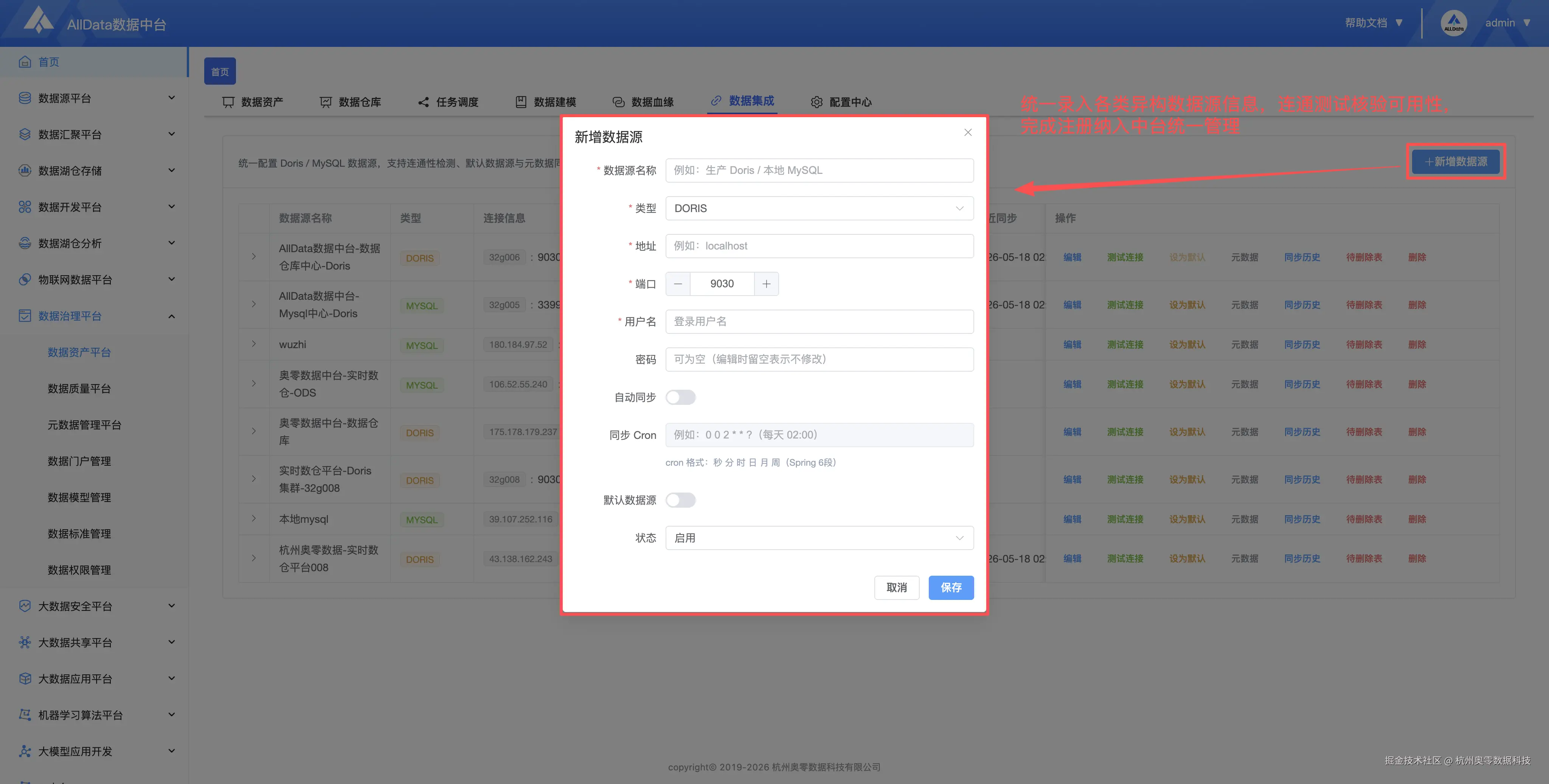
Task: Close the 新增数据源 dialog with X
Action: pos(967,132)
